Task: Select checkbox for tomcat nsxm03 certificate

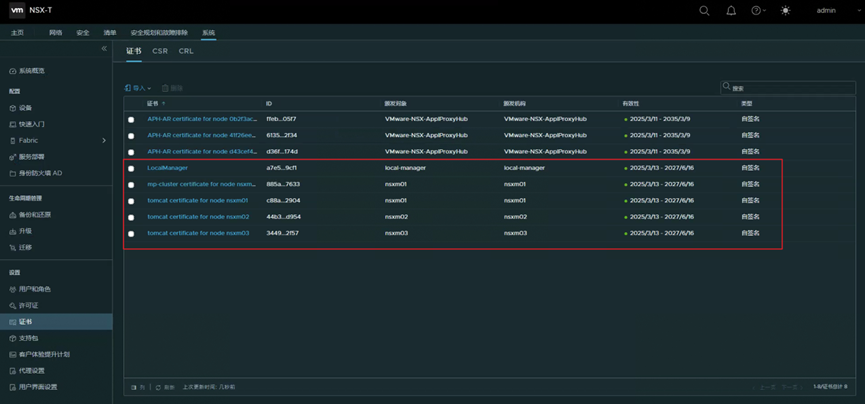Action: coord(131,234)
